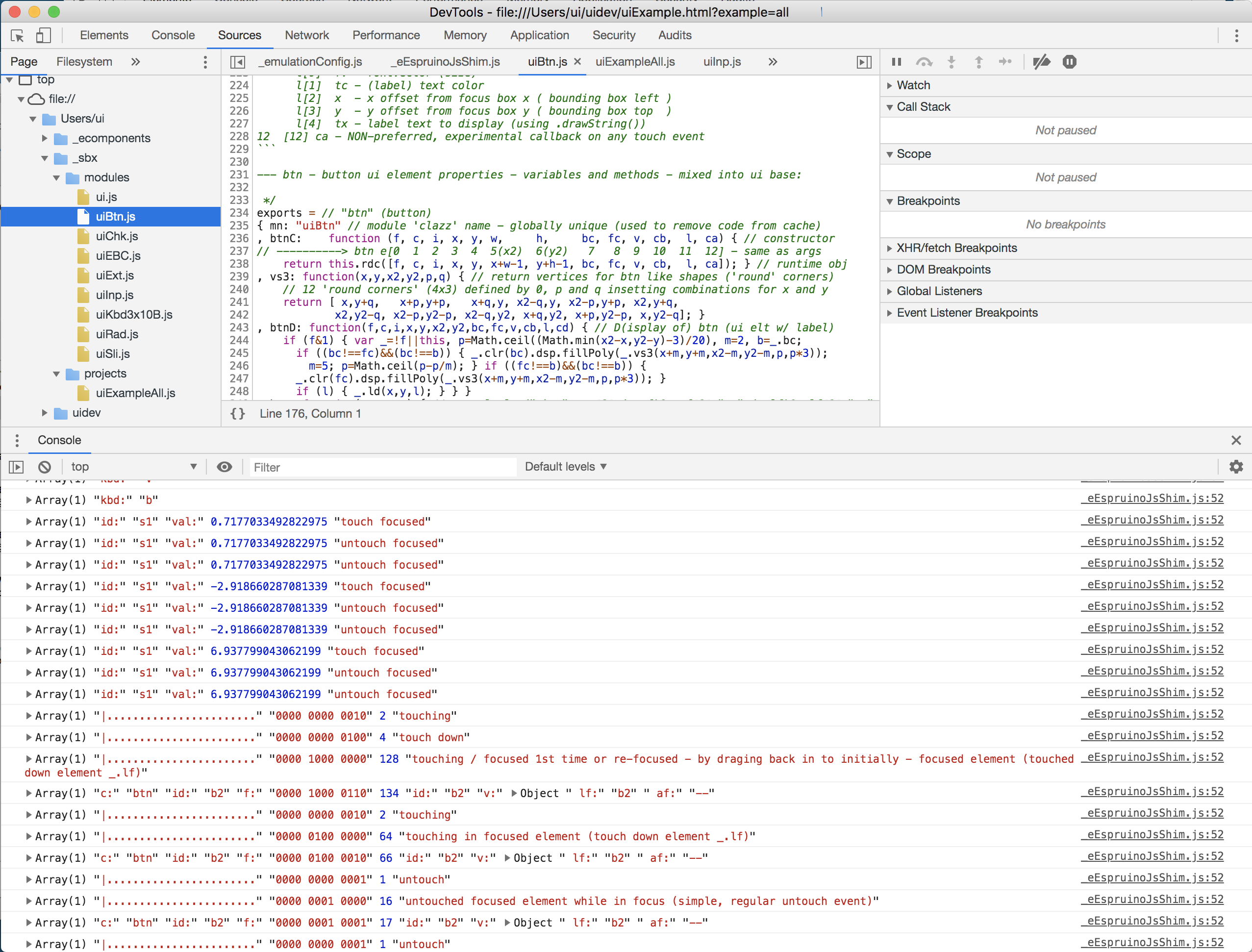
Task: Click the pretty print braces icon
Action: click(x=237, y=414)
